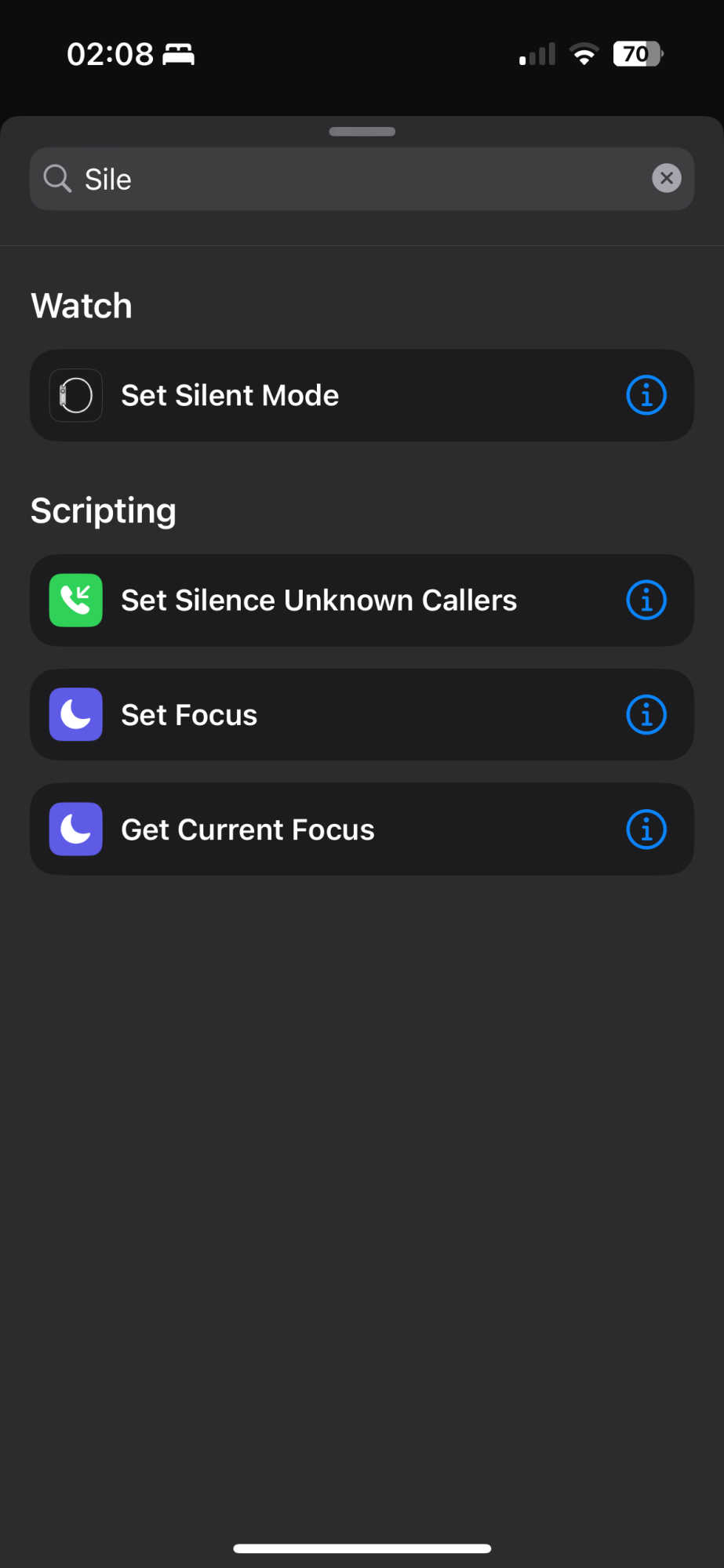The width and height of the screenshot is (724, 1568).
Task: Open info for Set Silence Unknown Callers
Action: [x=646, y=601]
